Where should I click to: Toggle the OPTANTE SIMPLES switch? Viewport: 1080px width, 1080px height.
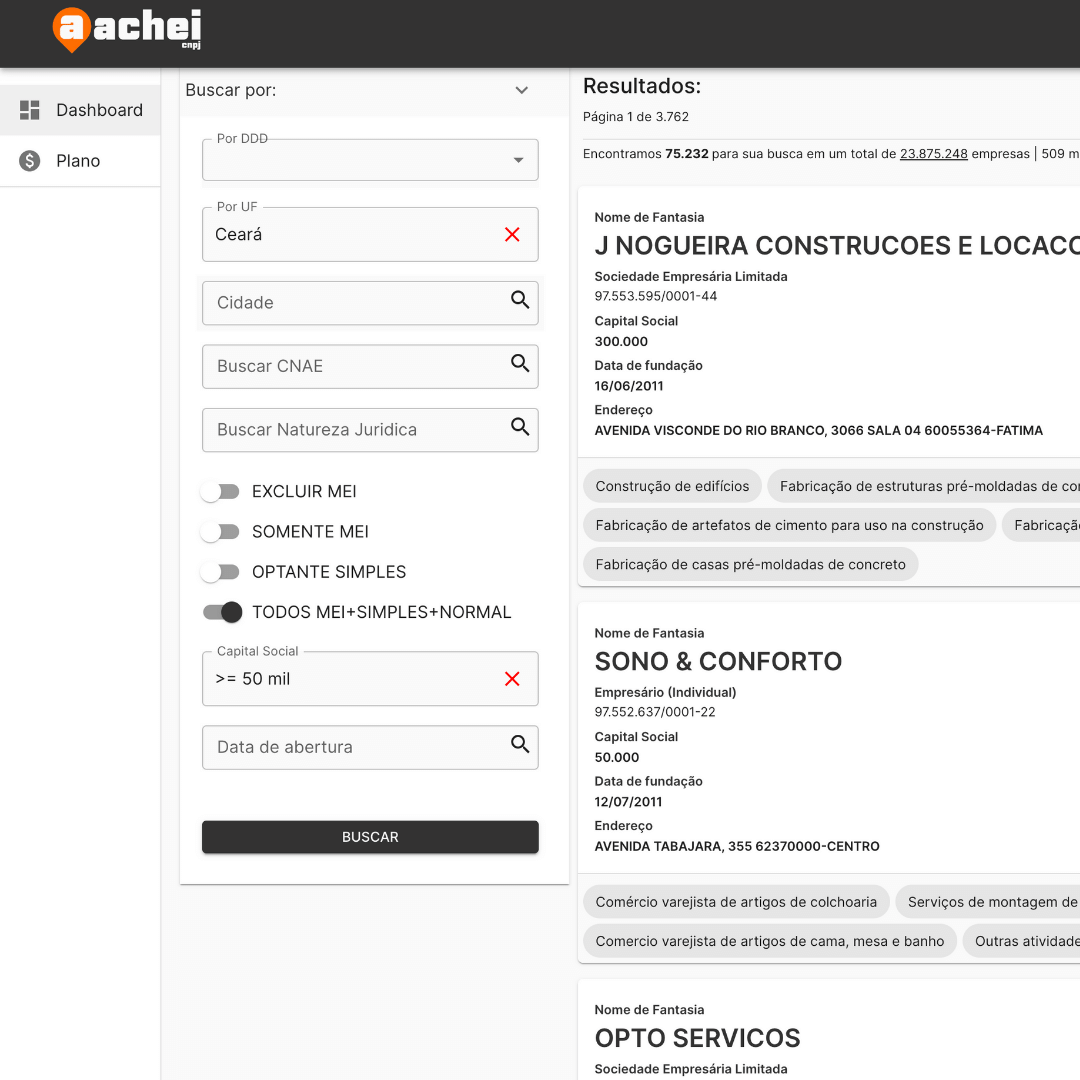click(220, 572)
